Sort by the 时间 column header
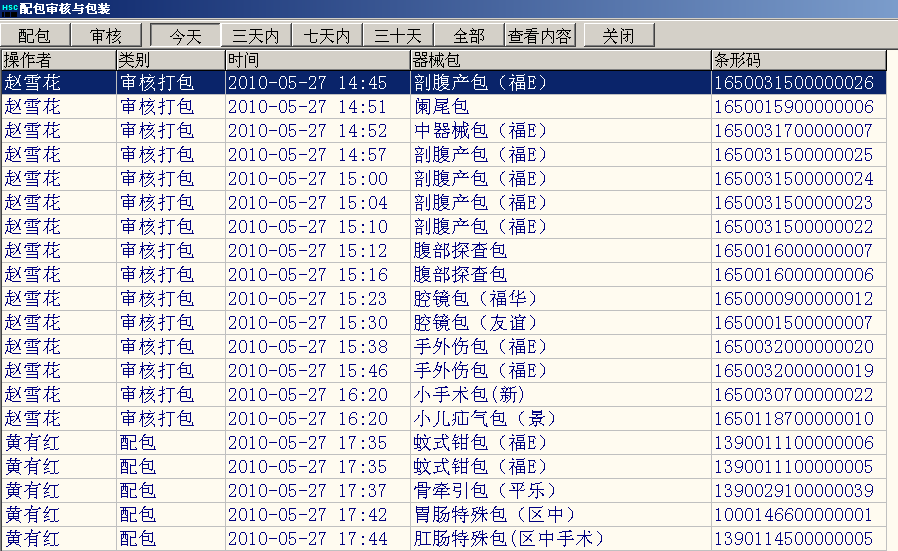 coord(316,59)
